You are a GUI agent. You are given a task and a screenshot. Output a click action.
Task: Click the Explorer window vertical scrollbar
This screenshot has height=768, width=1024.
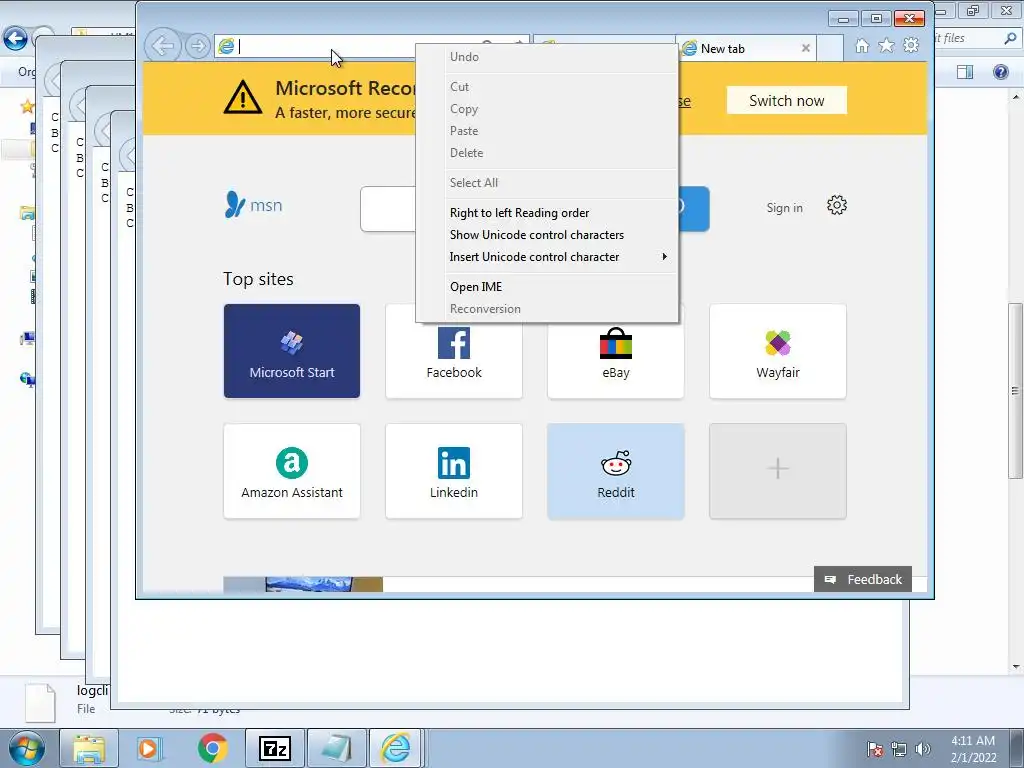[x=1016, y=391]
